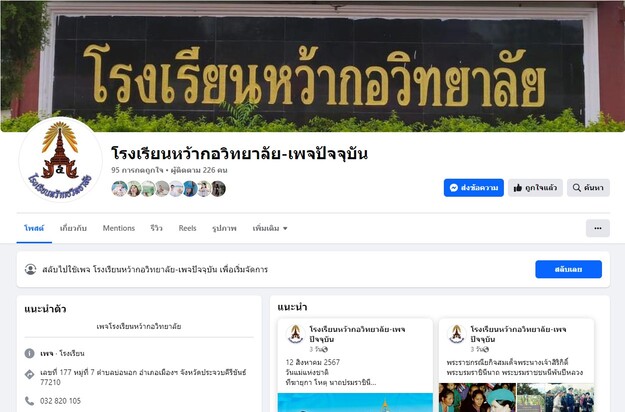Click the info icon beside เพจ · โรงเรียน
The image size is (625, 412).
point(29,353)
